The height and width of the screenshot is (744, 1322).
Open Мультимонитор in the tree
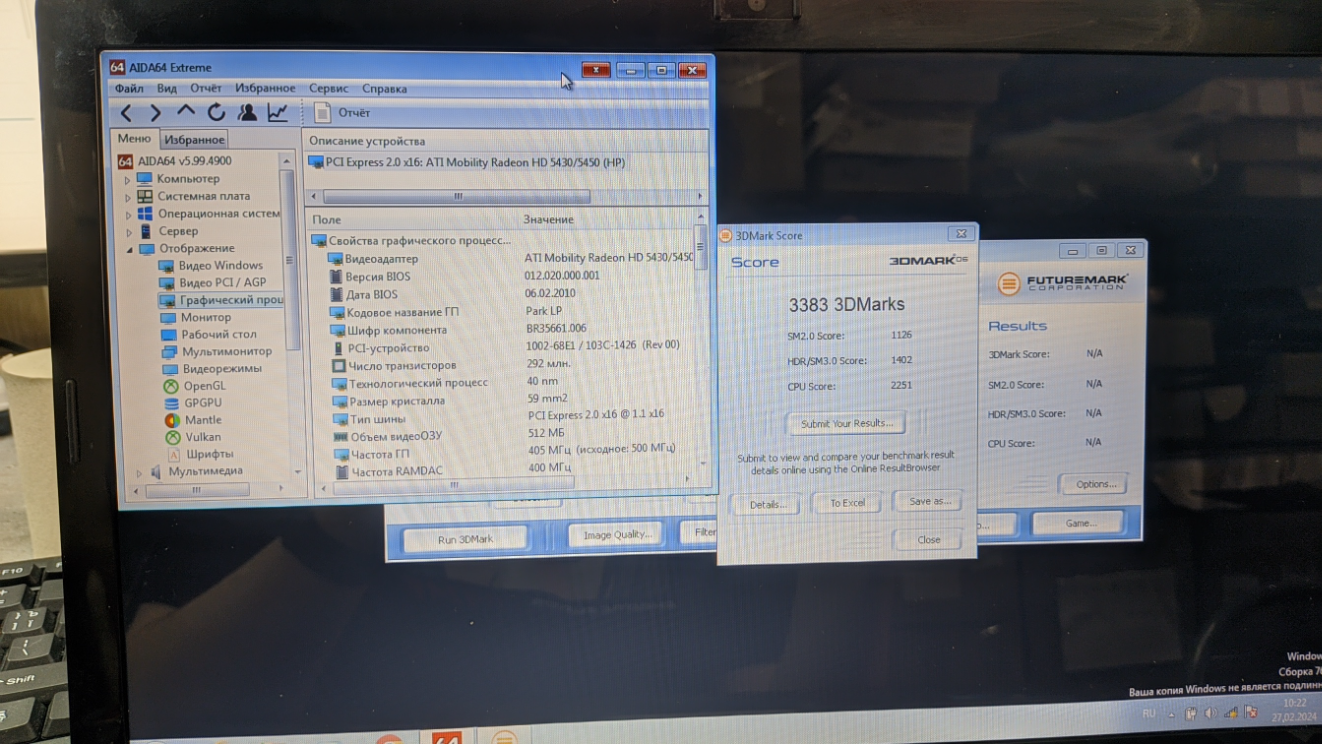[226, 351]
